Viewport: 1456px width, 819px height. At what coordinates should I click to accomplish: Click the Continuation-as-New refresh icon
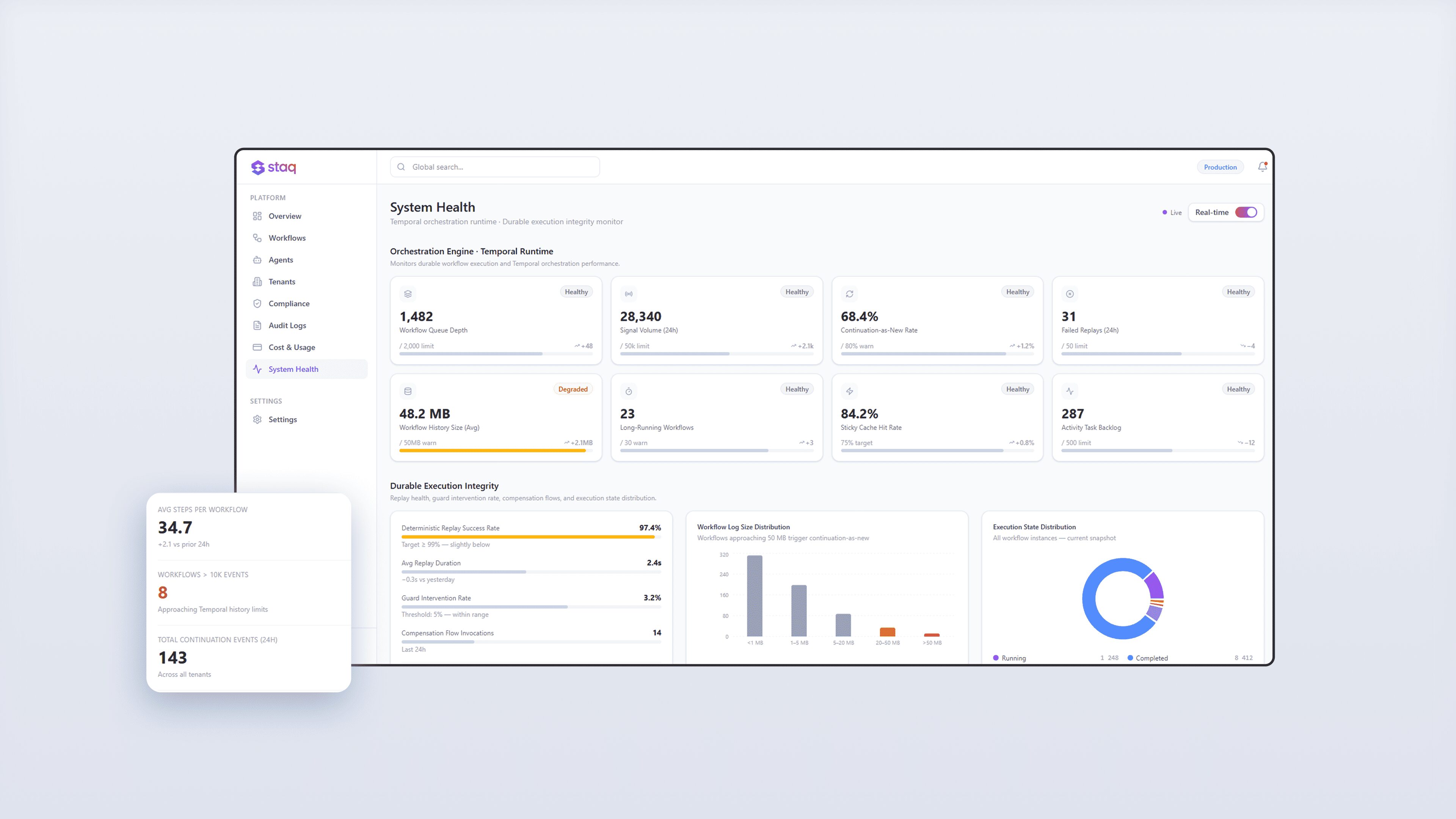click(849, 294)
